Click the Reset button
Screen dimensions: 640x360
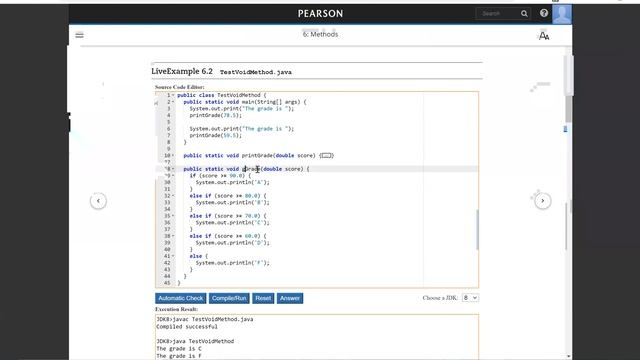pyautogui.click(x=263, y=298)
